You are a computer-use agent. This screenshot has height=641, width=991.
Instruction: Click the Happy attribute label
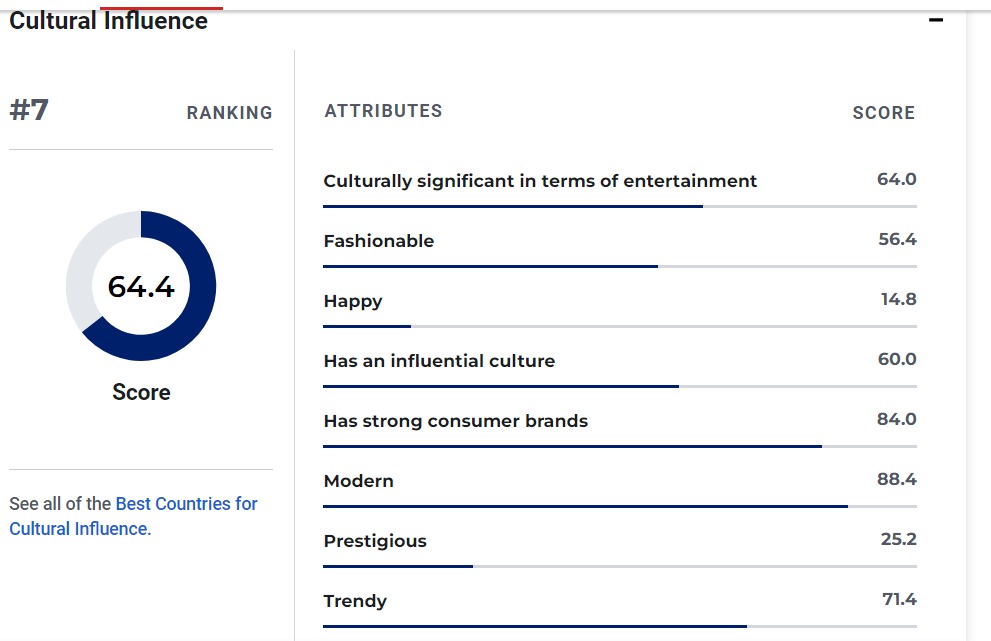[353, 301]
